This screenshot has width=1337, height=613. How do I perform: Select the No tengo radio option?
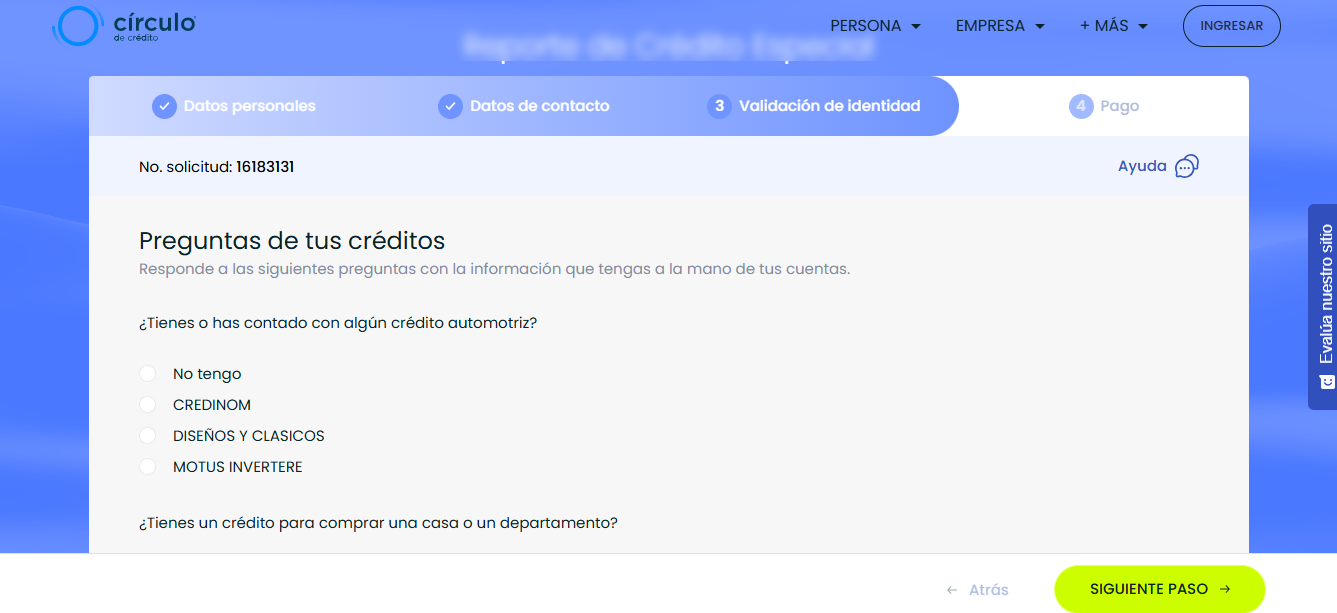pos(147,373)
